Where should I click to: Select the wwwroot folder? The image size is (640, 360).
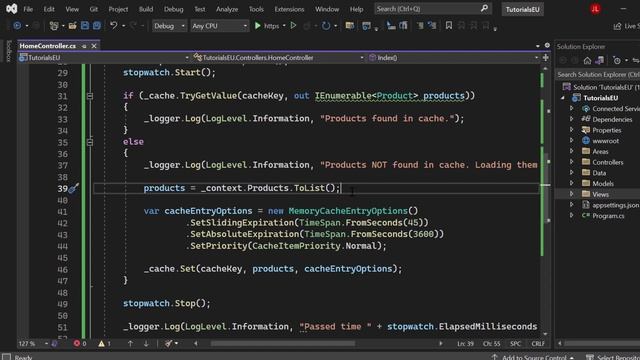point(605,141)
